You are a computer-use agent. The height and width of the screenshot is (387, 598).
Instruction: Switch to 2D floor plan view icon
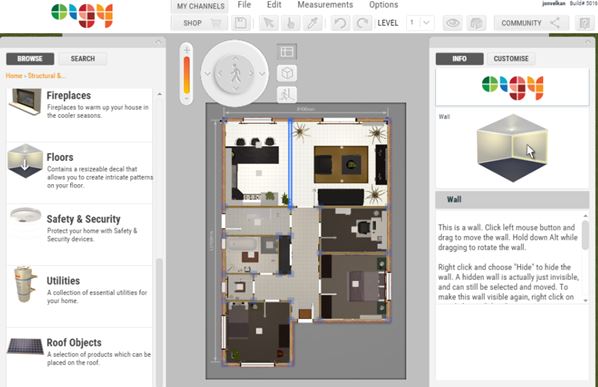[x=287, y=51]
